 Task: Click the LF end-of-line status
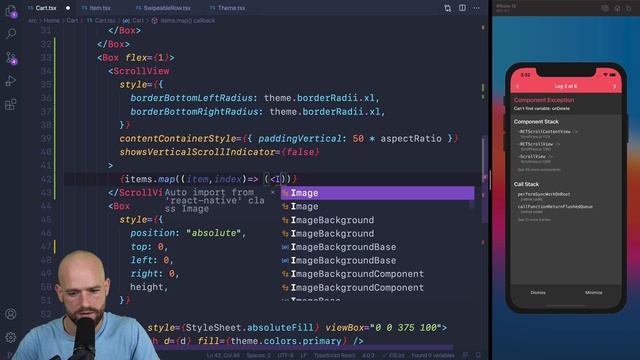[x=303, y=356]
